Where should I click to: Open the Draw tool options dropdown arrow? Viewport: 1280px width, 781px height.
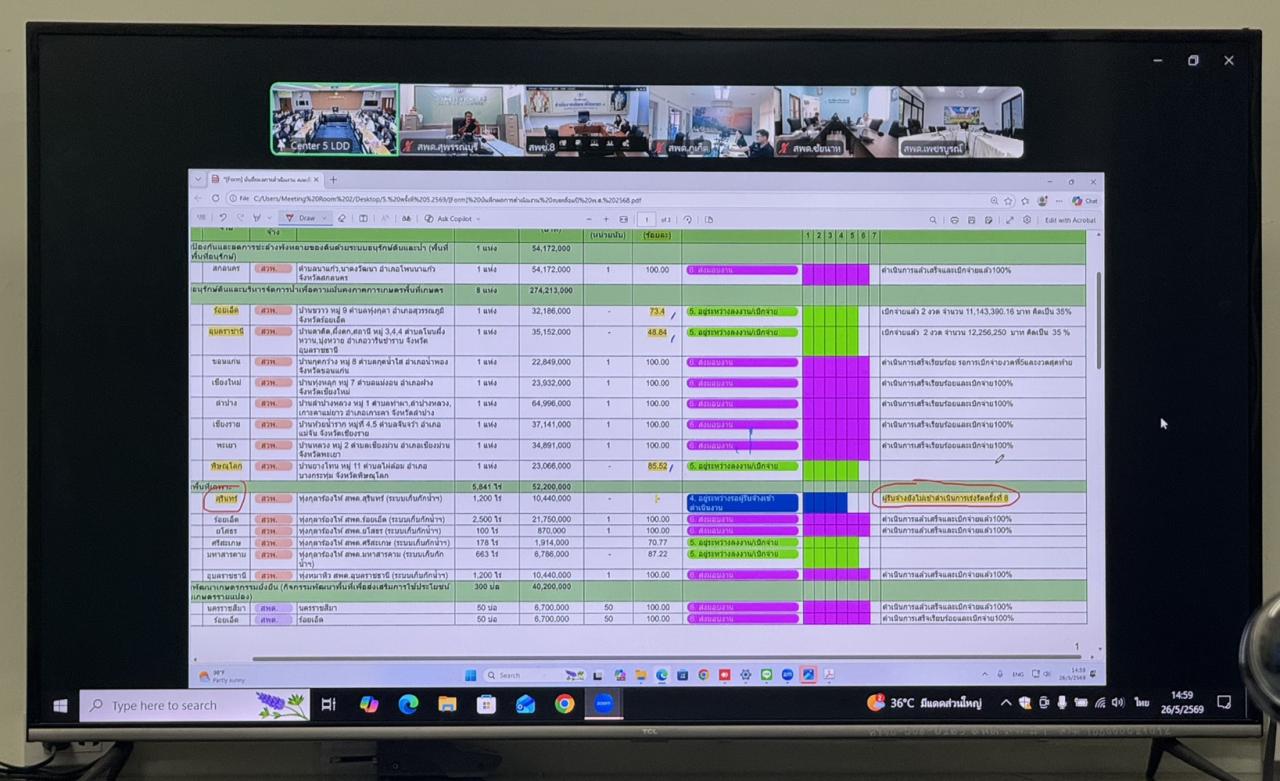324,218
